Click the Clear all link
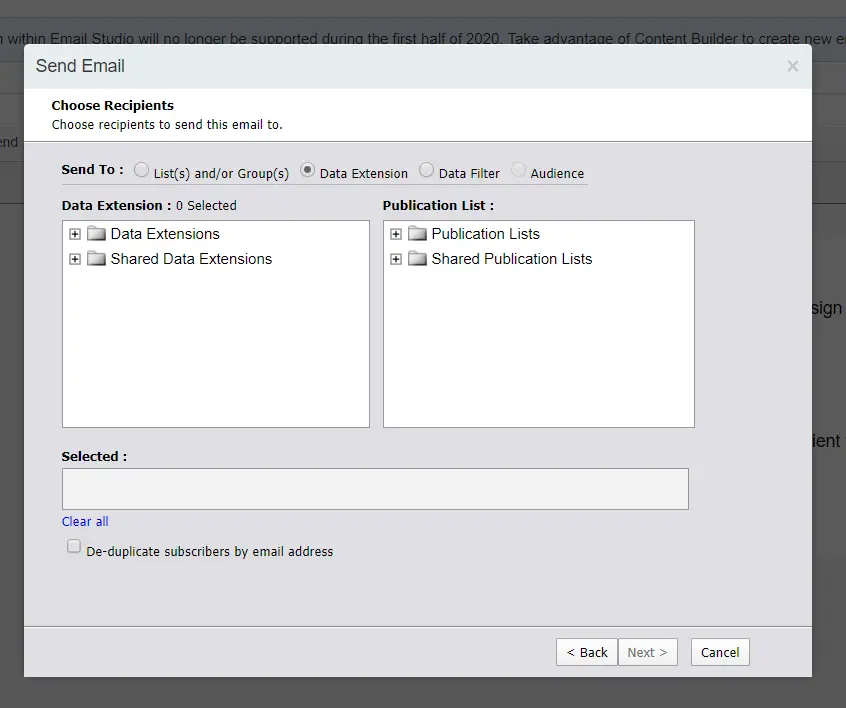The image size is (846, 708). tap(85, 521)
